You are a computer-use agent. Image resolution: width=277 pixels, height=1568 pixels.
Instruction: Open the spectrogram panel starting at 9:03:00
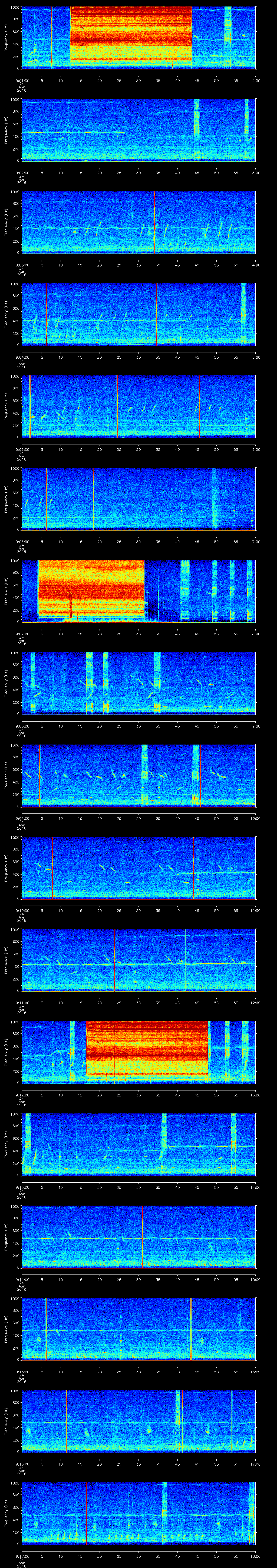[x=139, y=222]
